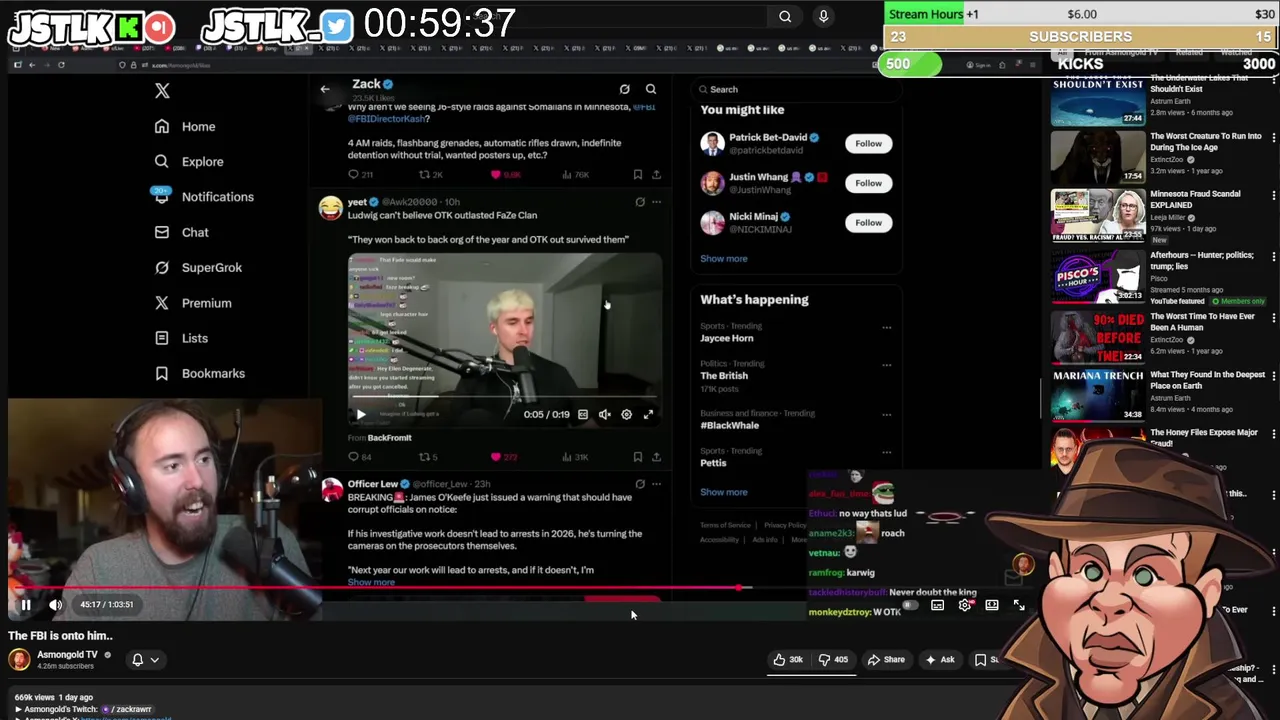This screenshot has width=1280, height=720.
Task: Open YouTube player settings gear
Action: pyautogui.click(x=964, y=605)
